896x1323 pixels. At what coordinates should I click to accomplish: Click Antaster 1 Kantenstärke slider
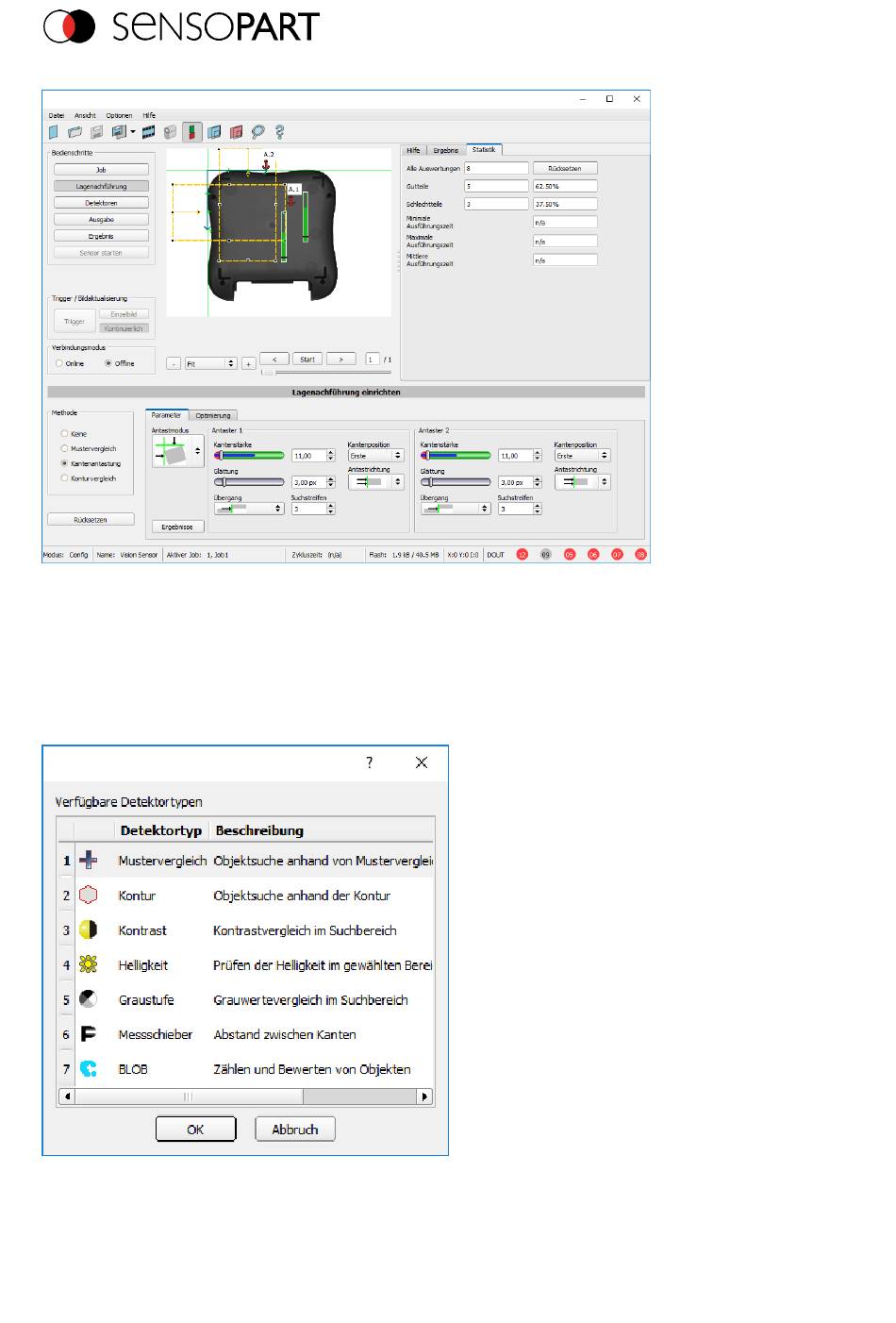[249, 456]
